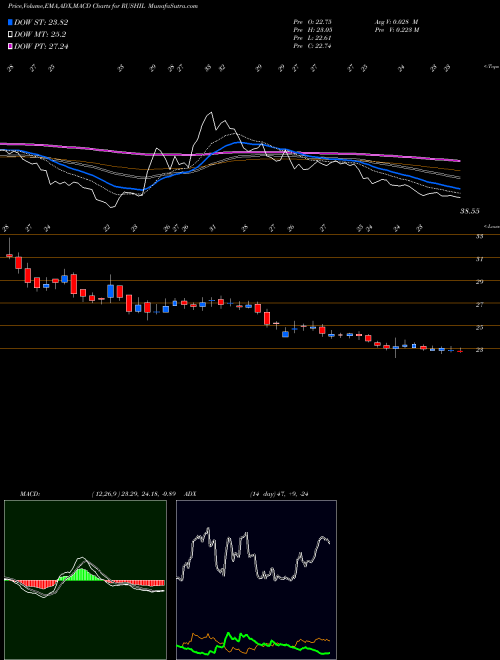Click the 31 price axis label
The image size is (500, 660).
coord(479,259)
